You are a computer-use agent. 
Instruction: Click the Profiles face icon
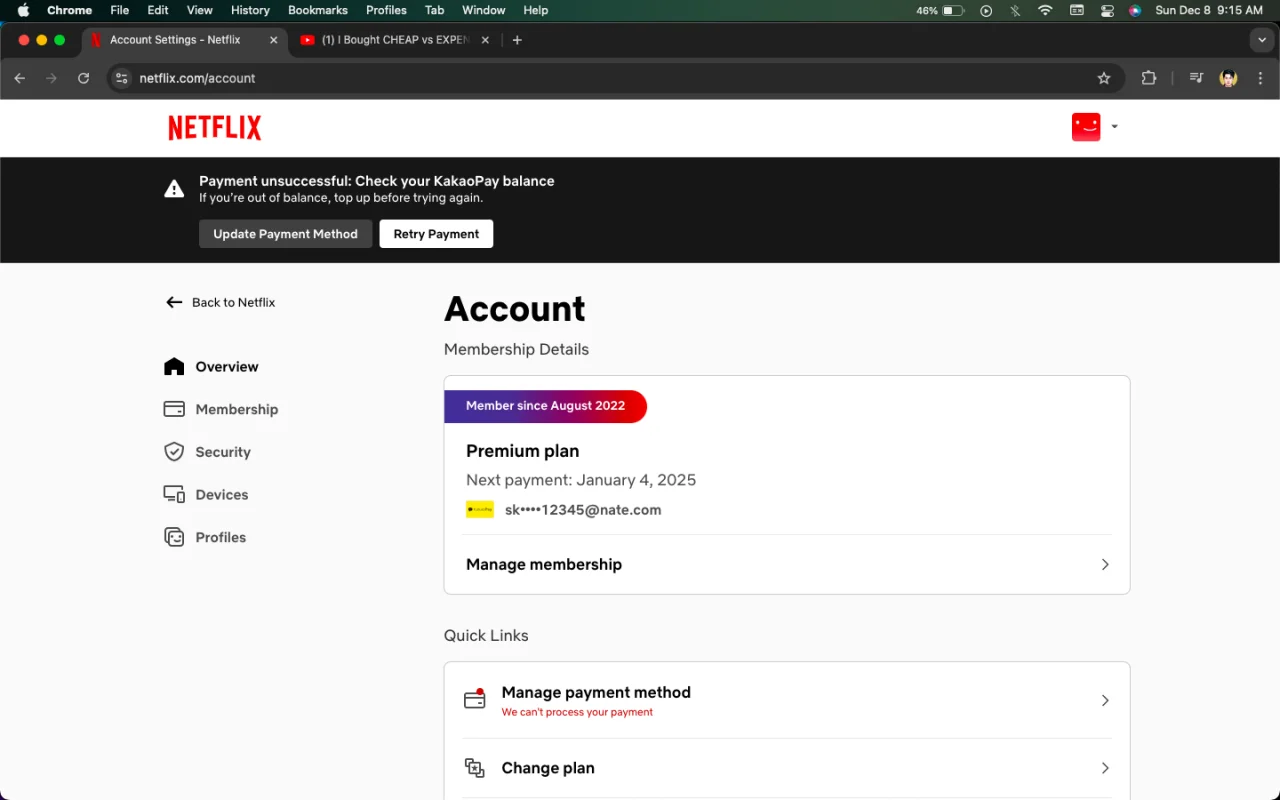pyautogui.click(x=174, y=537)
